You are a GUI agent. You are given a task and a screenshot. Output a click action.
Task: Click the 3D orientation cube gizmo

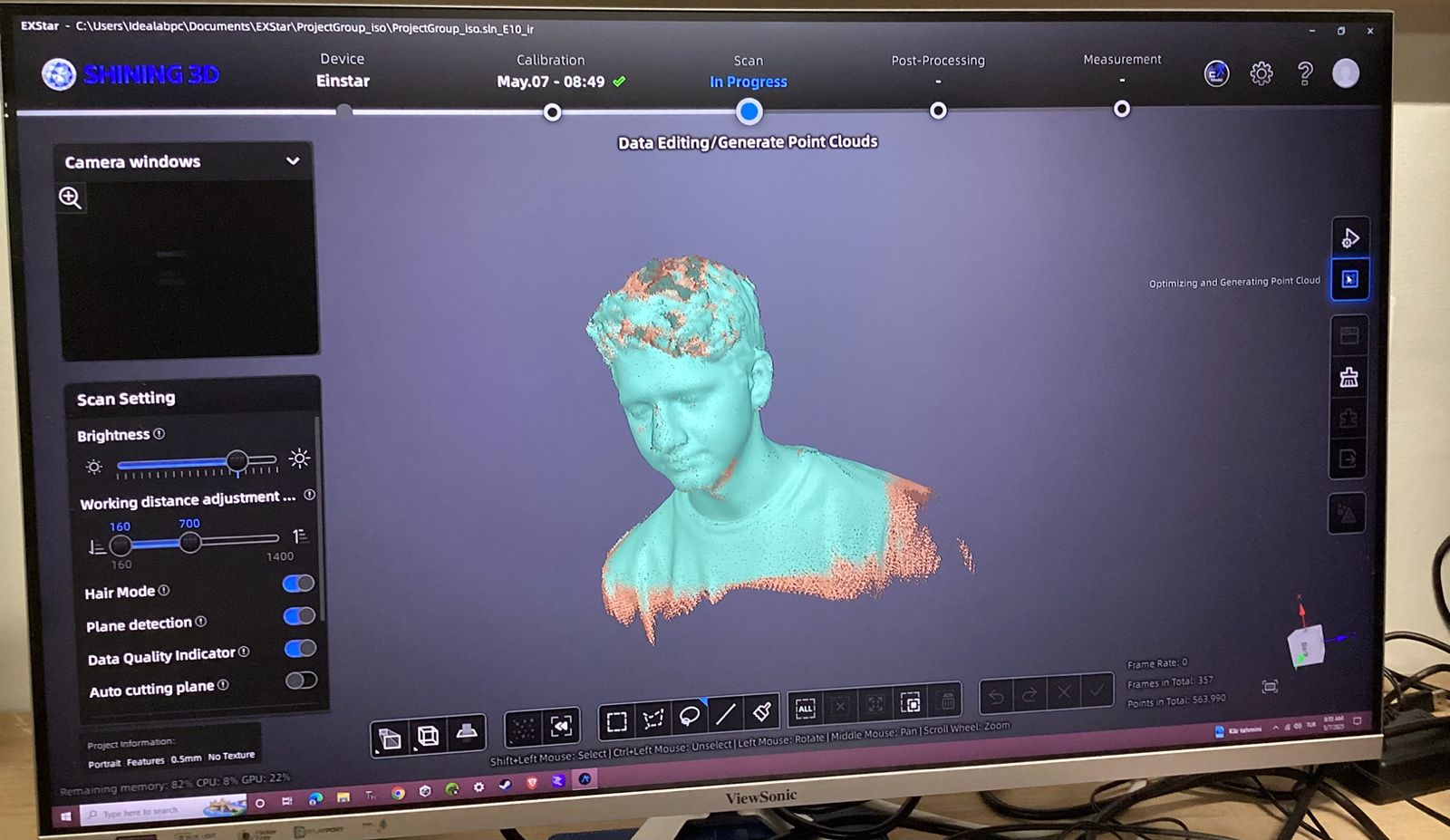(1306, 646)
